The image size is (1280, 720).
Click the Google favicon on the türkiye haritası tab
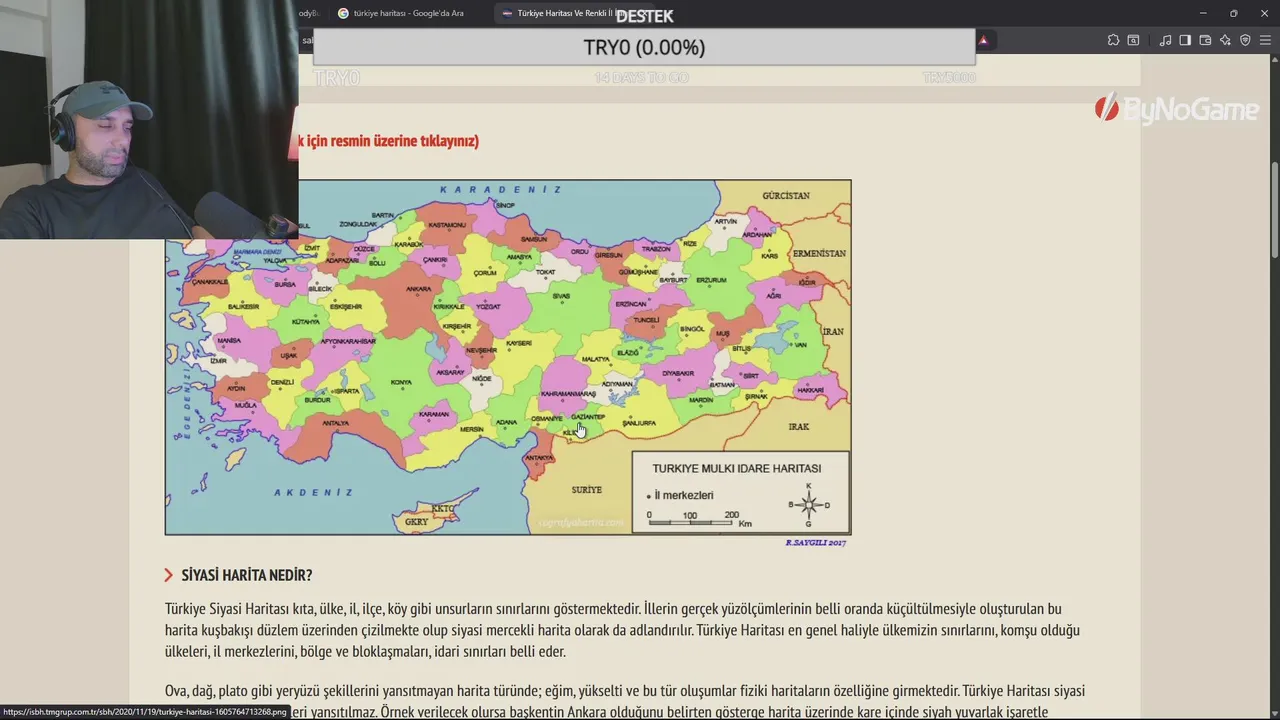point(343,13)
